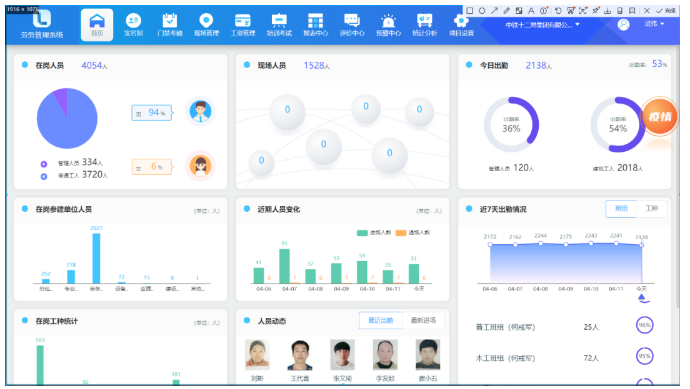Click the orange 疫情 floating button
This screenshot has height=389, width=690.
click(x=659, y=117)
